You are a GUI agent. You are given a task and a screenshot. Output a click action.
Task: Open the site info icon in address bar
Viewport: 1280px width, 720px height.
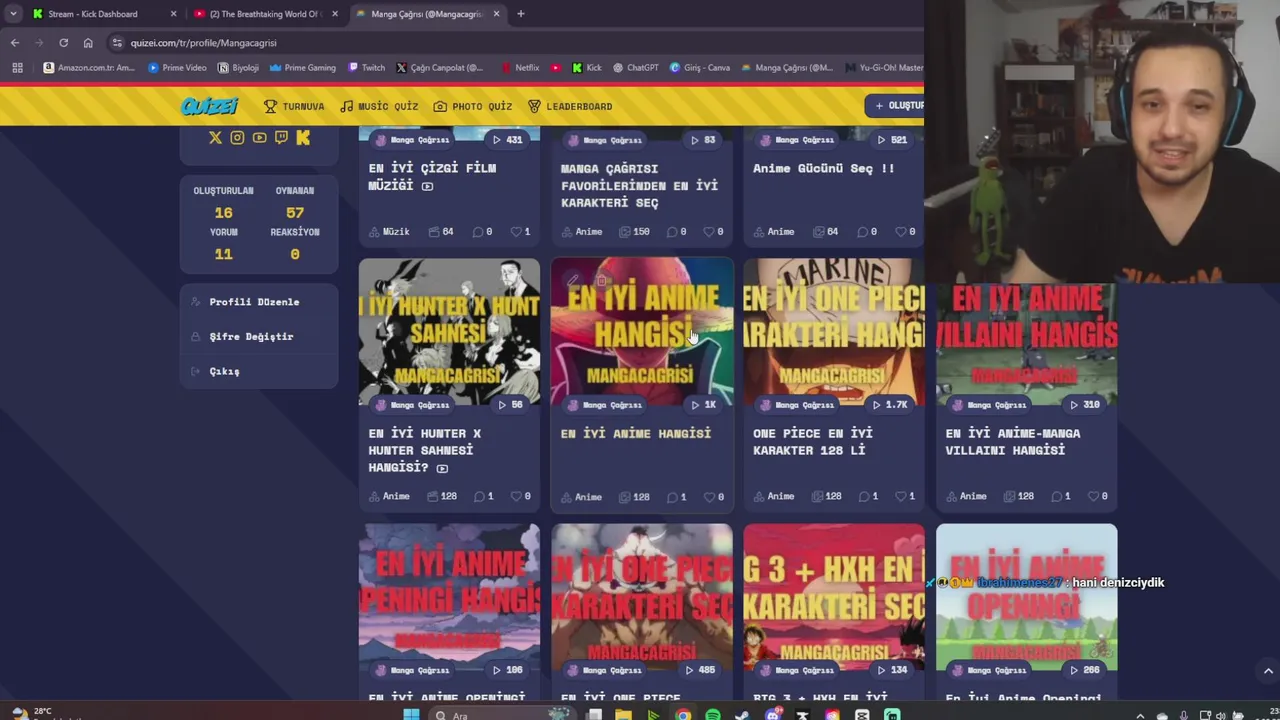point(117,43)
